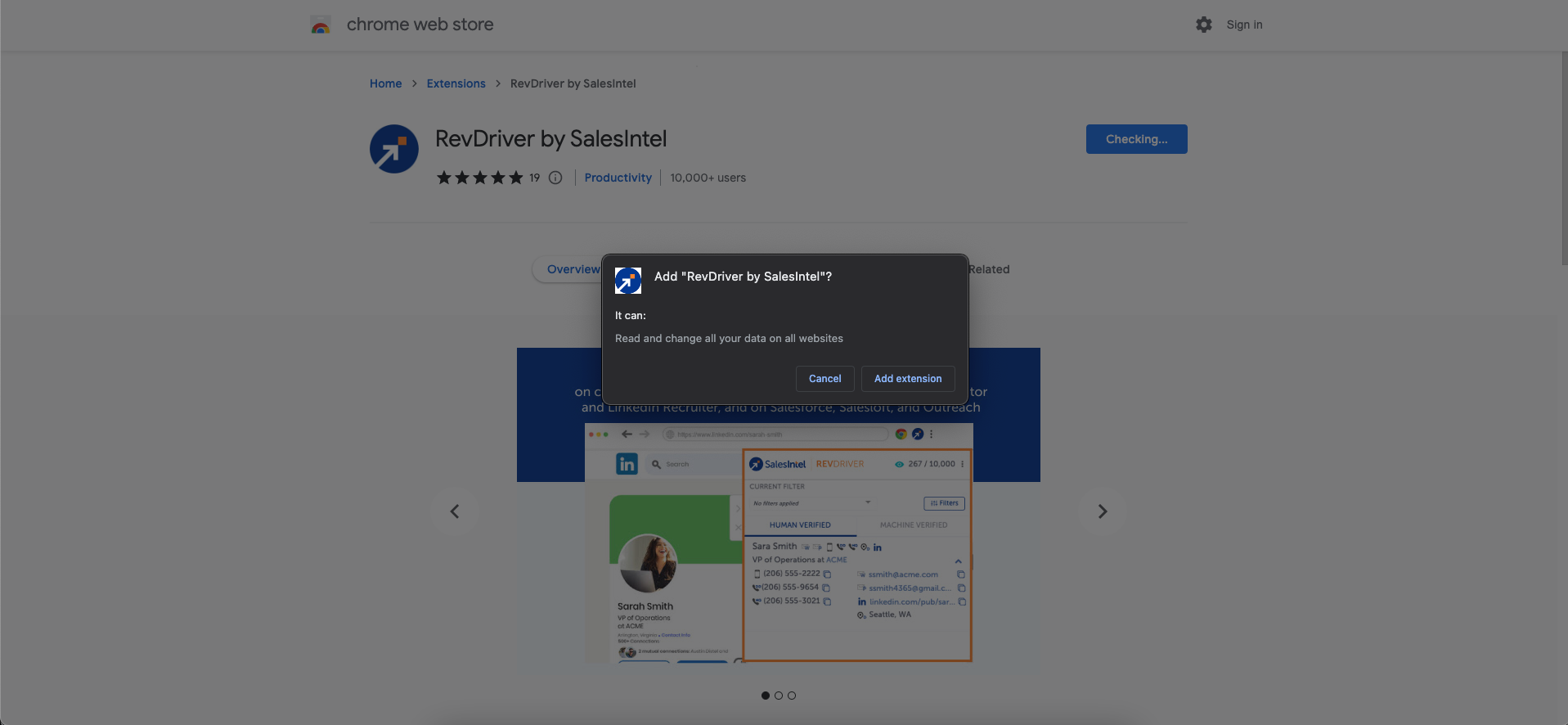The image size is (1568, 725).
Task: Click the Checking... button
Action: [1137, 139]
